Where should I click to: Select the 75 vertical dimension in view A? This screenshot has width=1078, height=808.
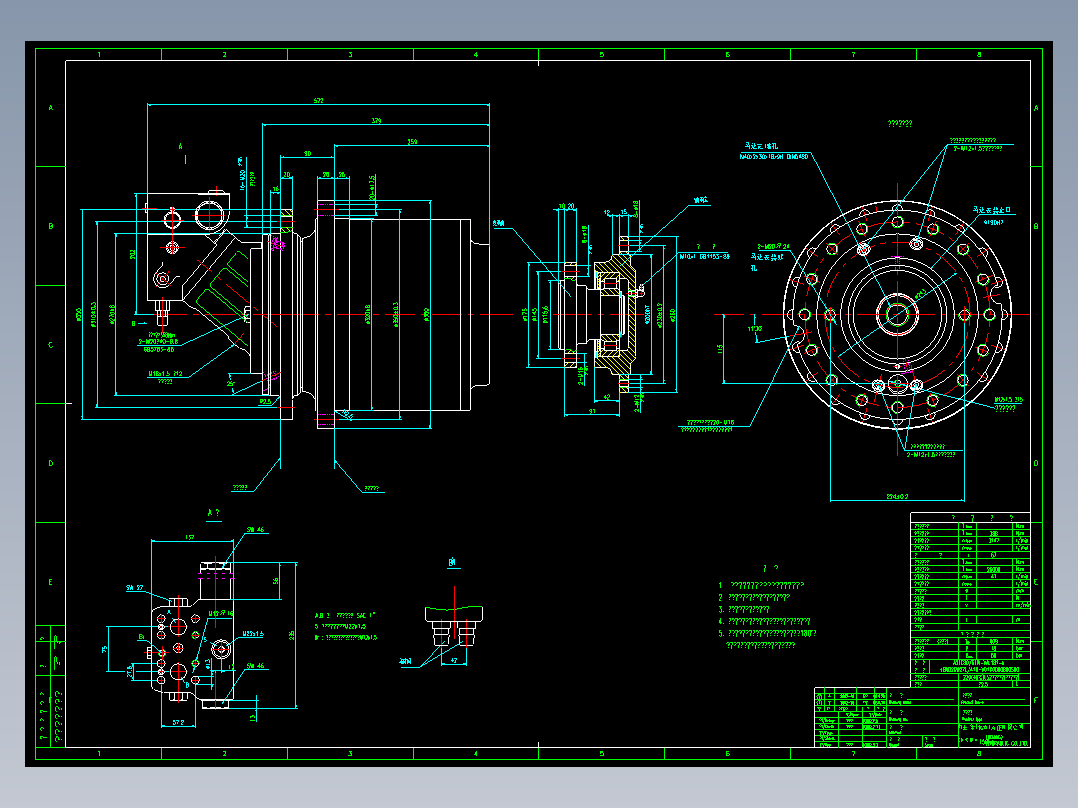click(x=104, y=649)
